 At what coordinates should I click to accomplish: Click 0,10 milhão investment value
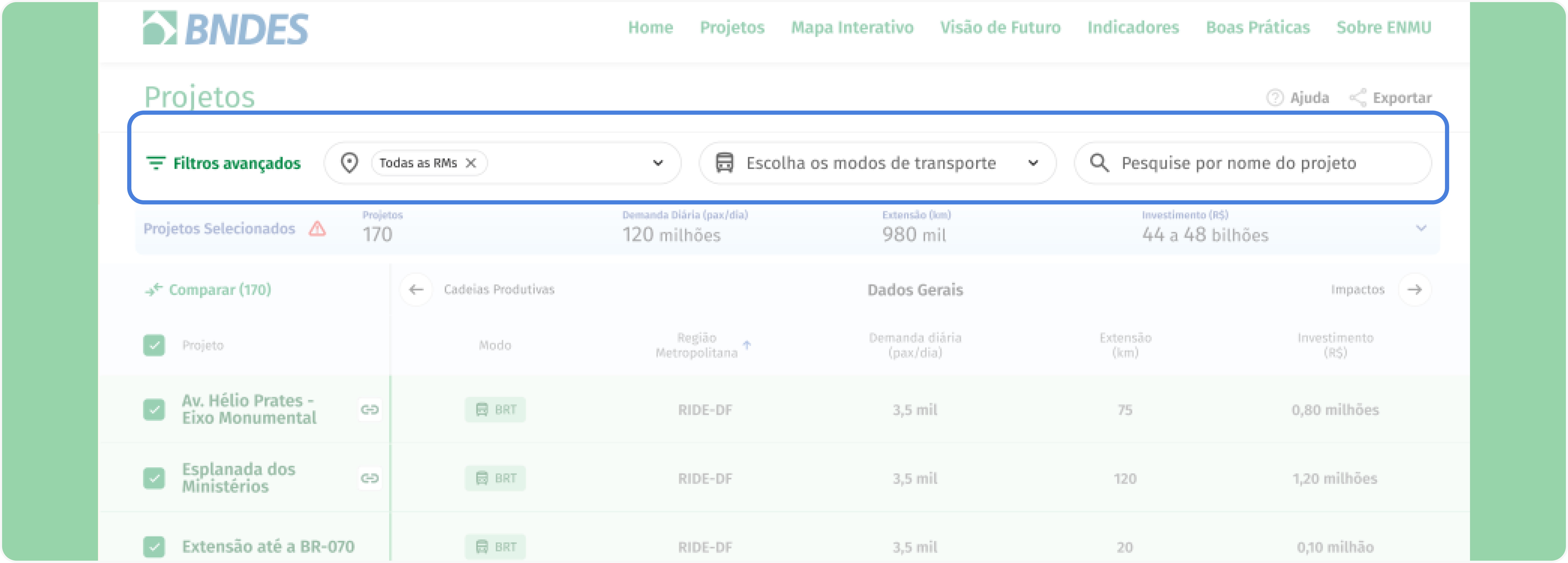pos(1336,547)
